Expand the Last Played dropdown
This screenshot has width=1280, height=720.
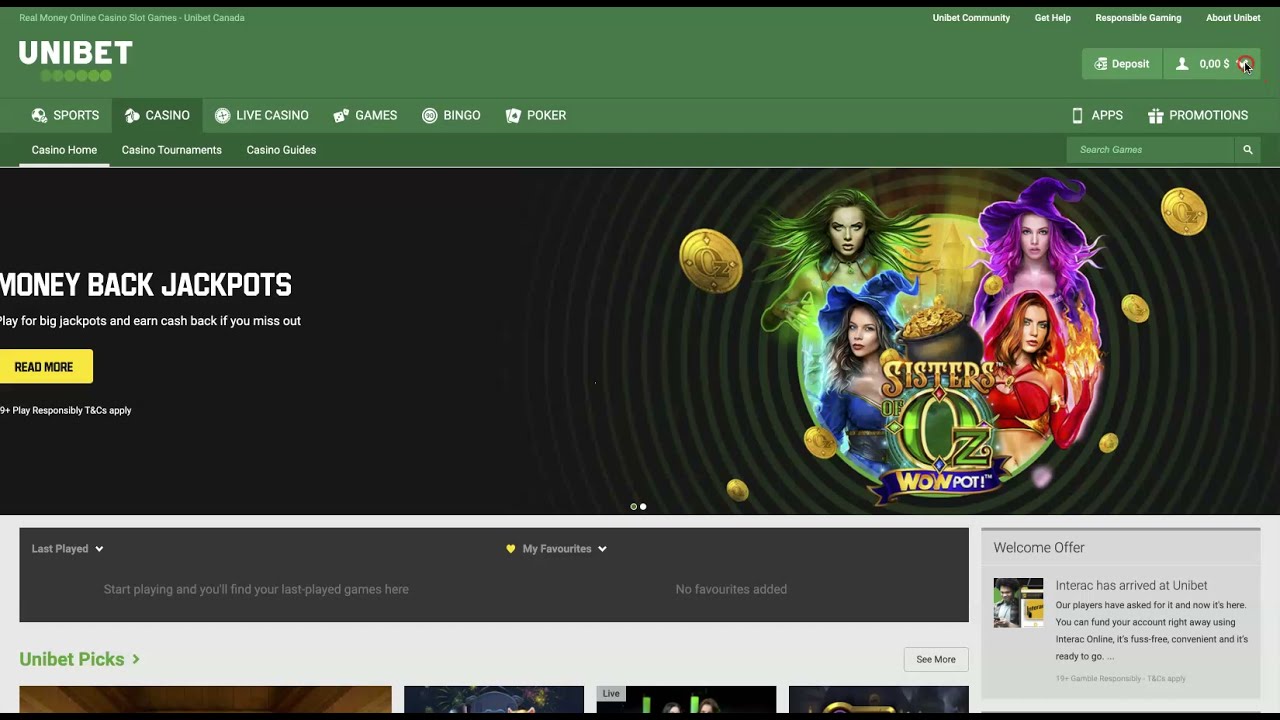(68, 549)
